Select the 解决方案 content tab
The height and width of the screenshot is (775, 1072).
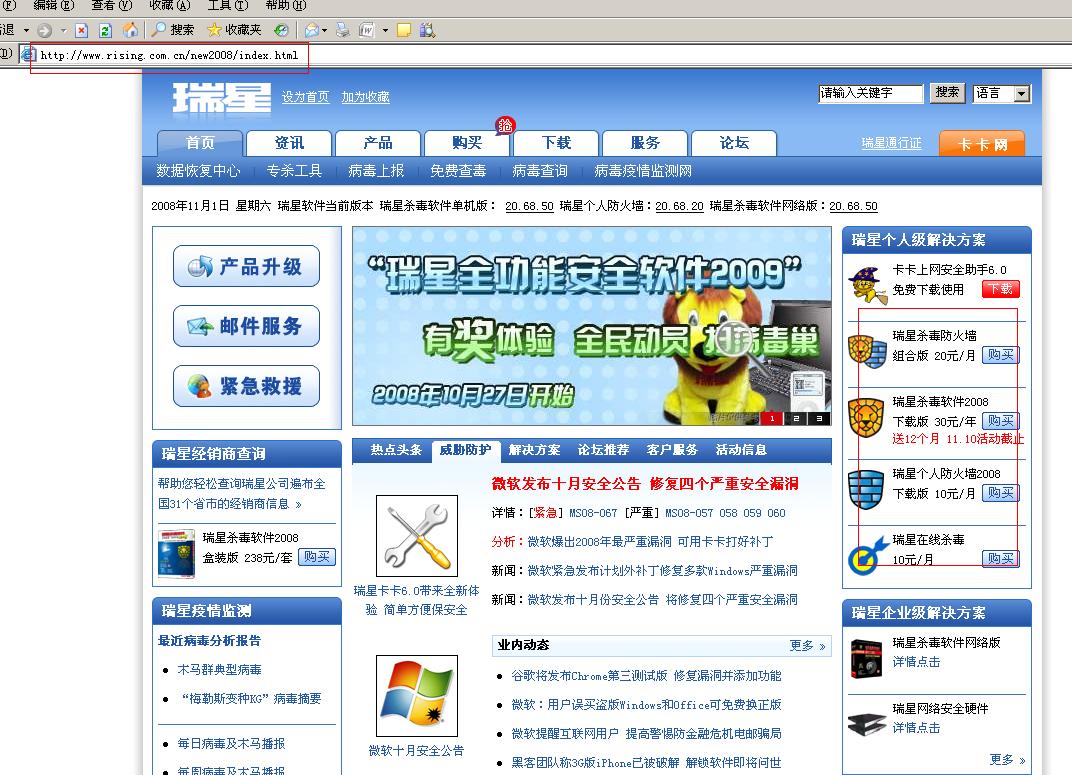[535, 450]
